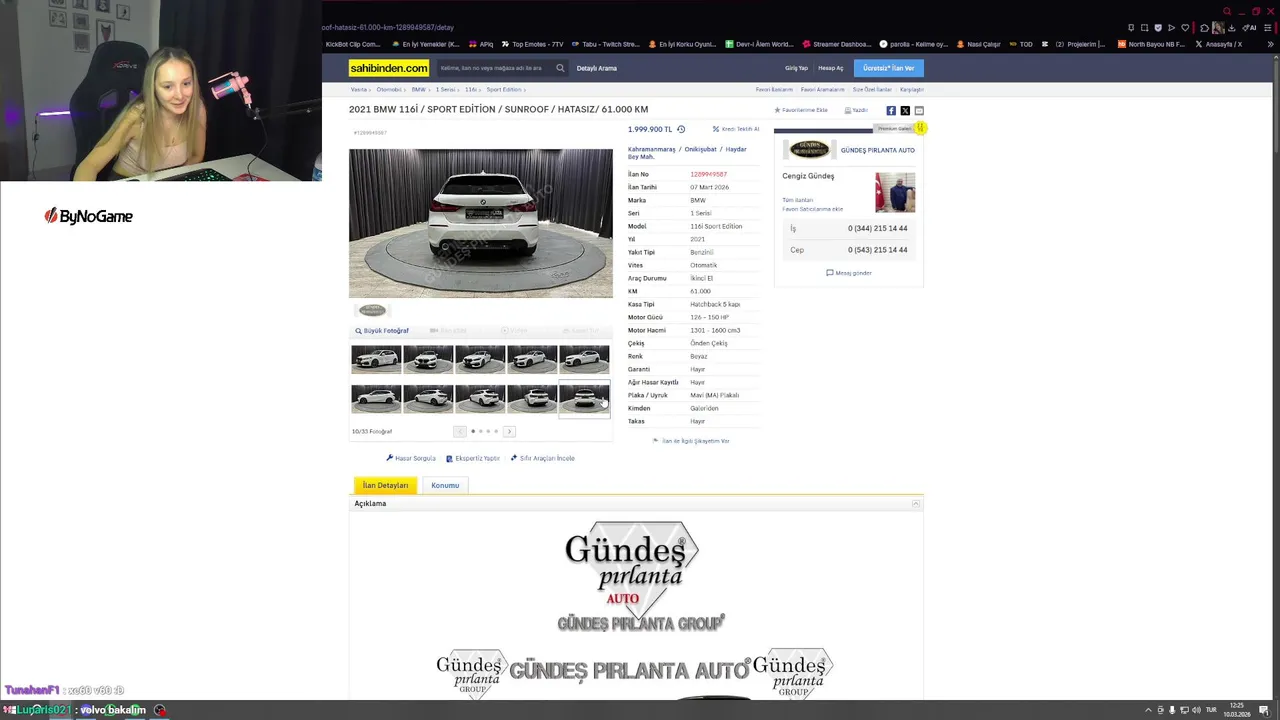The height and width of the screenshot is (720, 1280).
Task: Go to previous thumbnail page arrow
Action: point(460,431)
